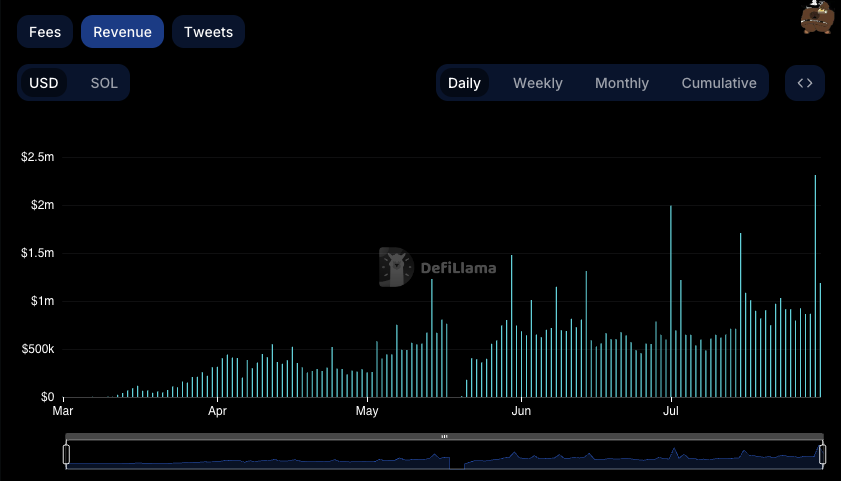The height and width of the screenshot is (481, 841).
Task: Open the embed code icon button
Action: (x=805, y=83)
